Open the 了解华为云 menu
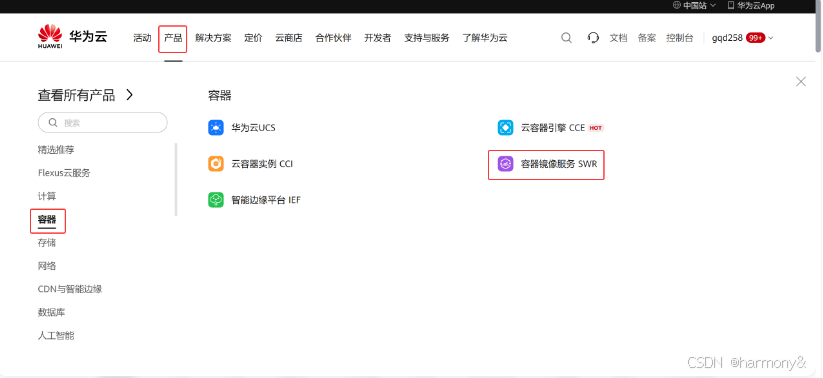 (485, 38)
